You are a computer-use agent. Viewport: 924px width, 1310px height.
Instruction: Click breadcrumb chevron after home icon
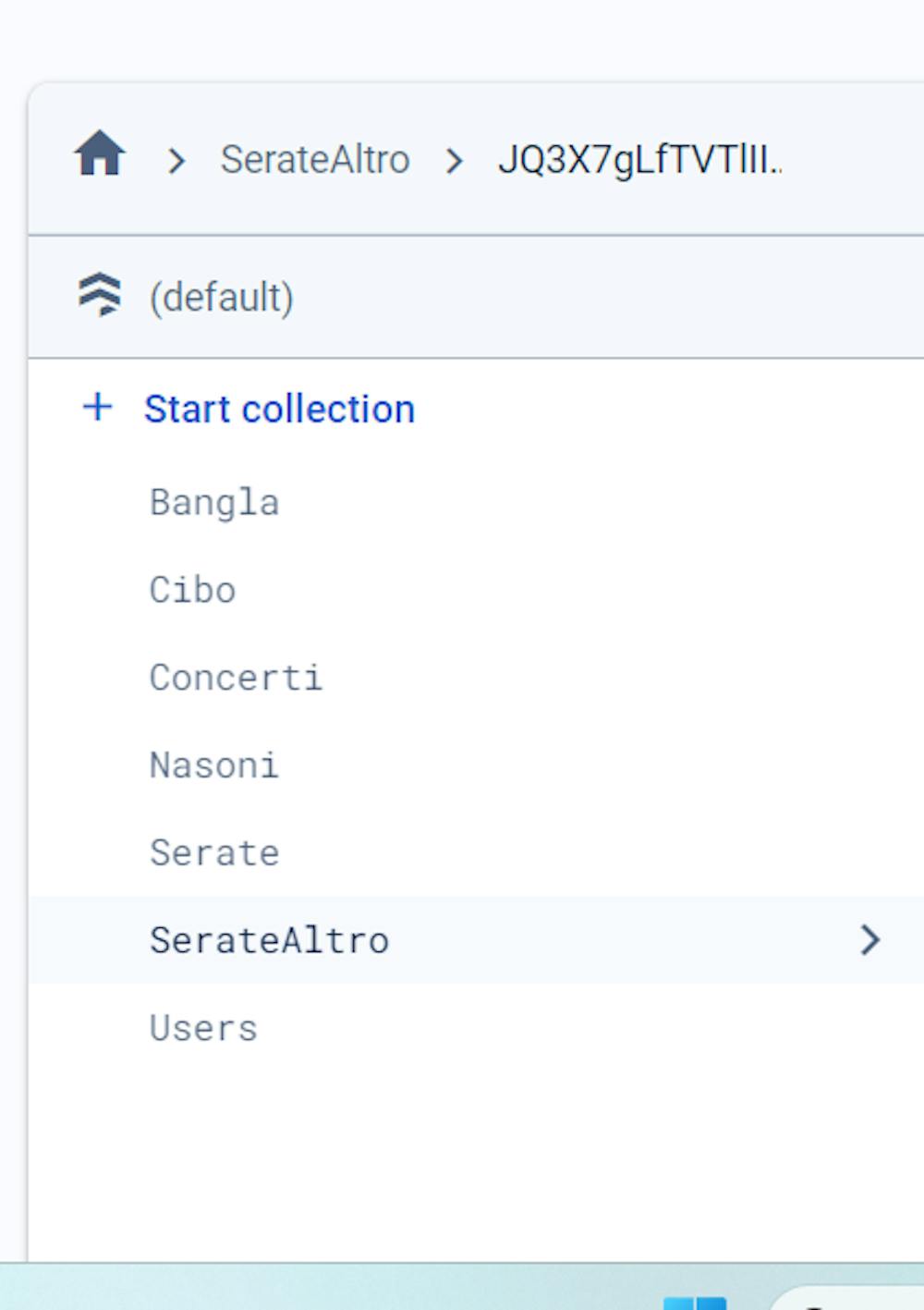coord(176,161)
